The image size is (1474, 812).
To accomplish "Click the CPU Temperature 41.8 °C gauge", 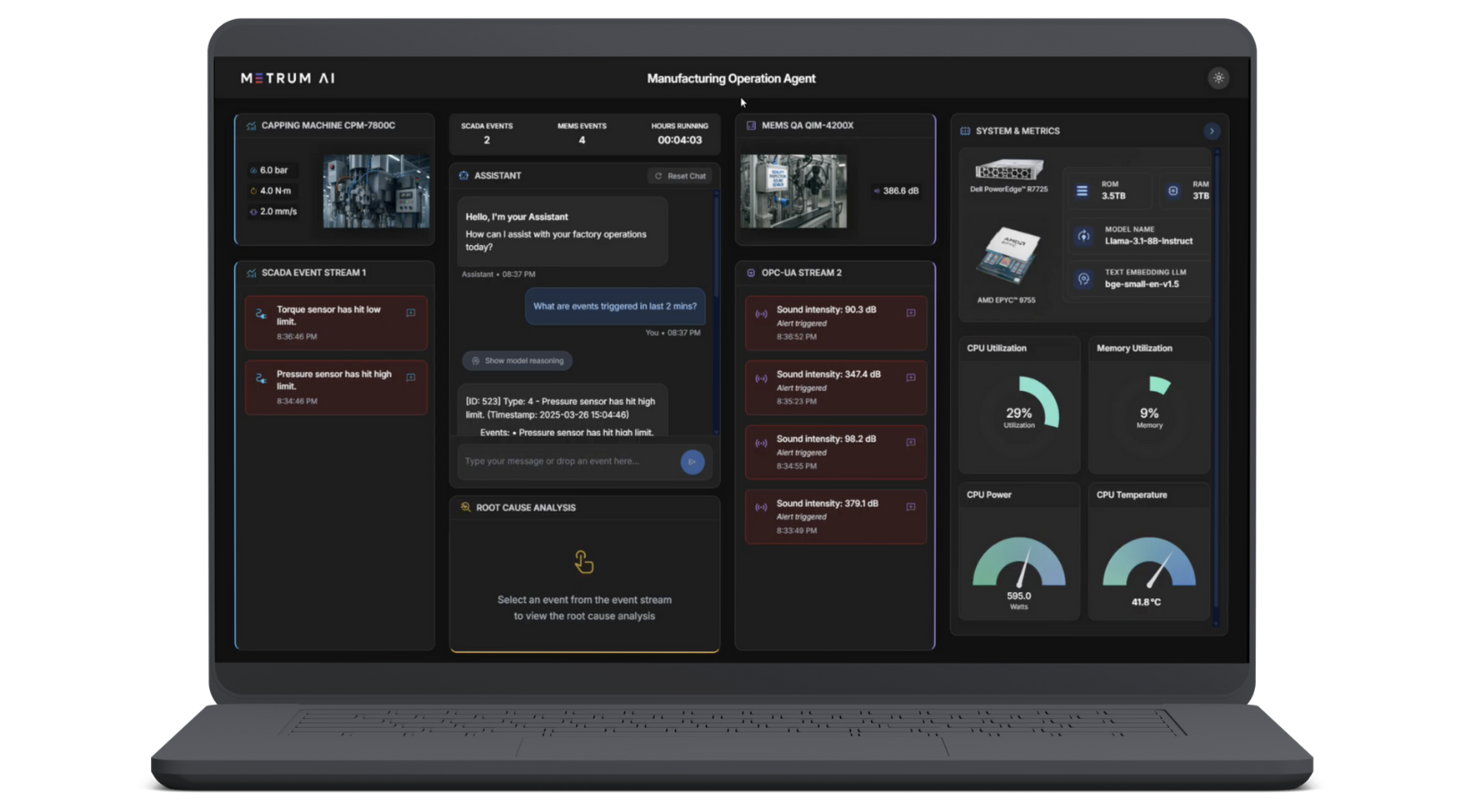I will click(1149, 562).
